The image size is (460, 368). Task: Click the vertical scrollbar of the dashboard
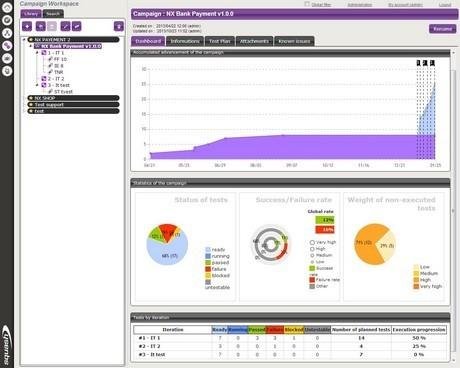pyautogui.click(x=453, y=210)
